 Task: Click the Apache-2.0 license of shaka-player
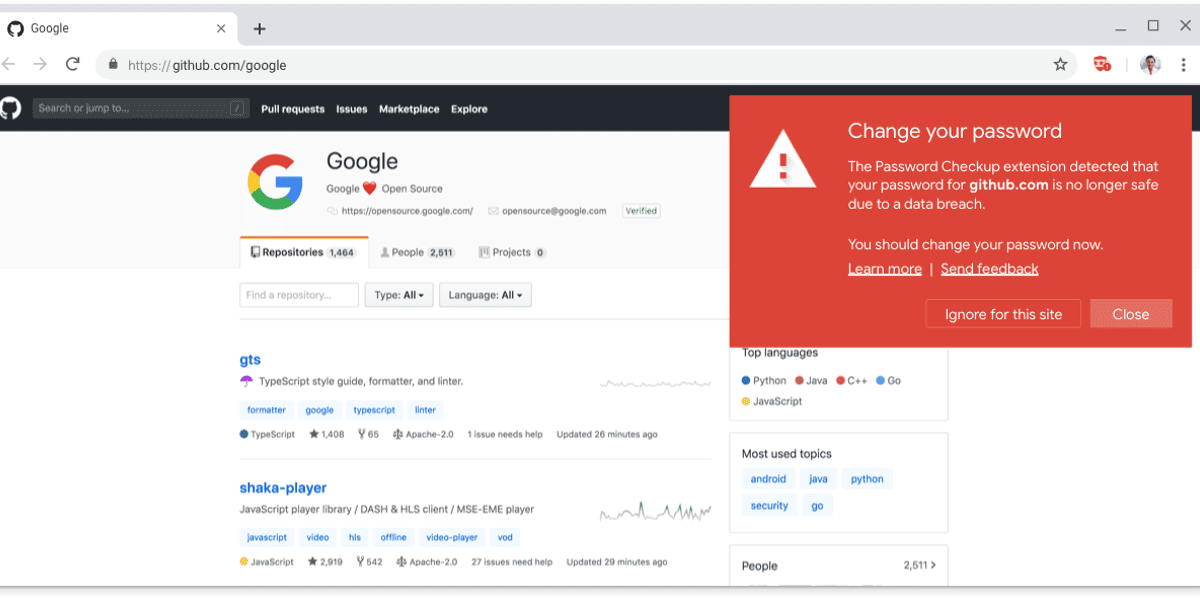point(427,562)
